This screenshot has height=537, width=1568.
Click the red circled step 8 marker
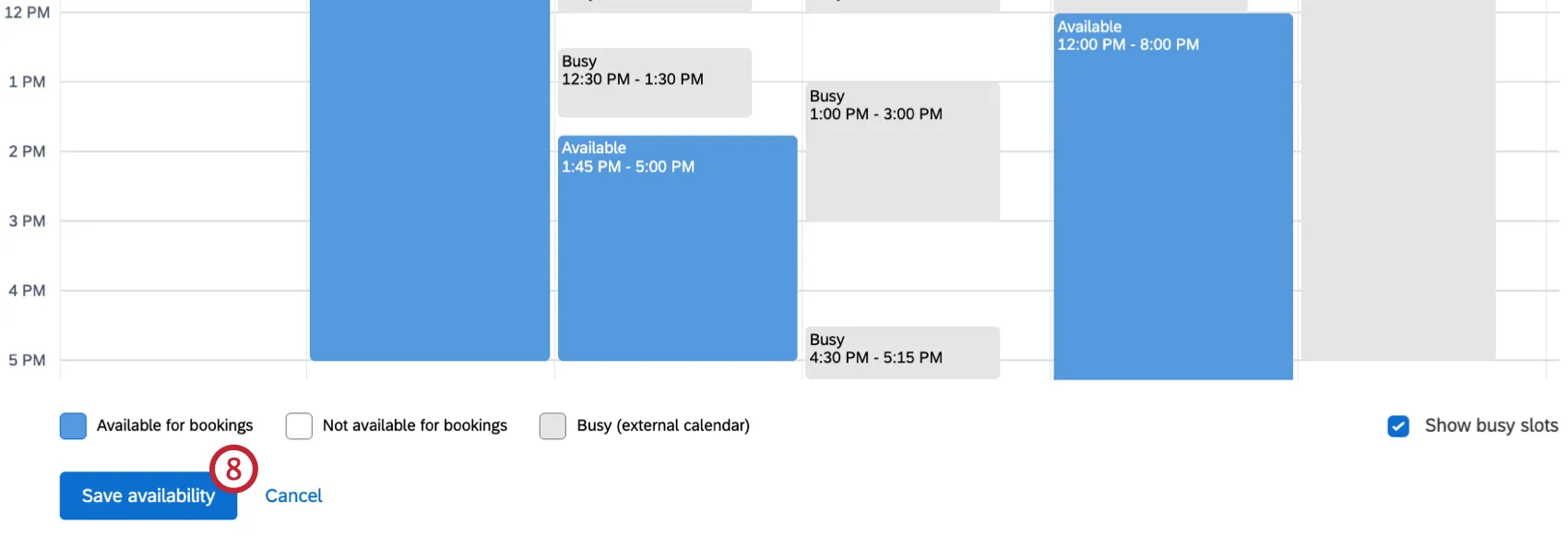click(233, 471)
